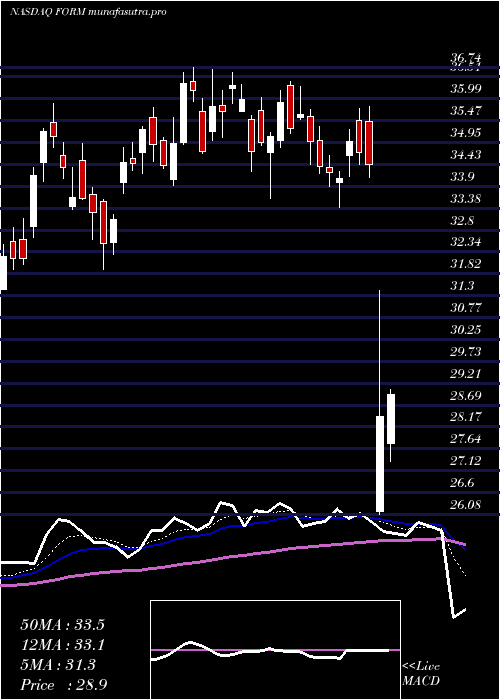Select the 34.95 price axis label
The height and width of the screenshot is (700, 500).
(x=466, y=133)
